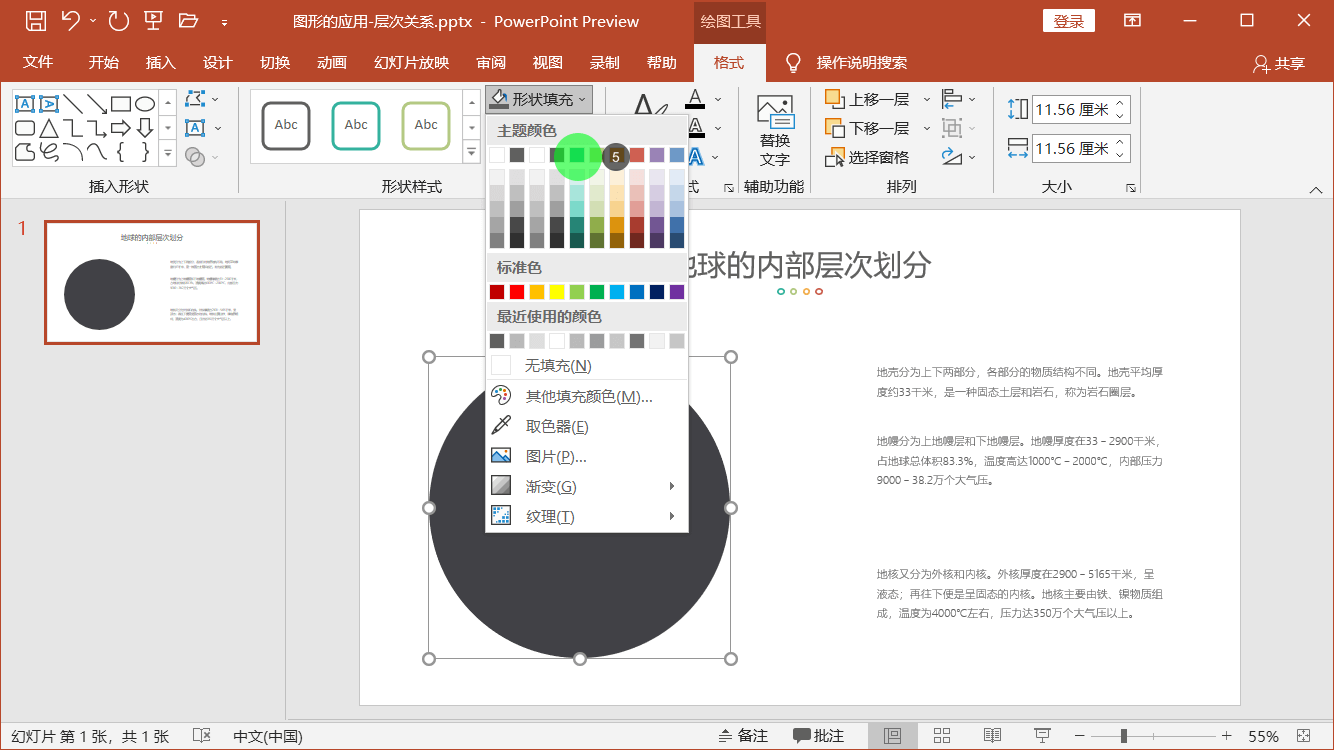1334x750 pixels.
Task: Pick standard dark red fill color
Action: [497, 292]
